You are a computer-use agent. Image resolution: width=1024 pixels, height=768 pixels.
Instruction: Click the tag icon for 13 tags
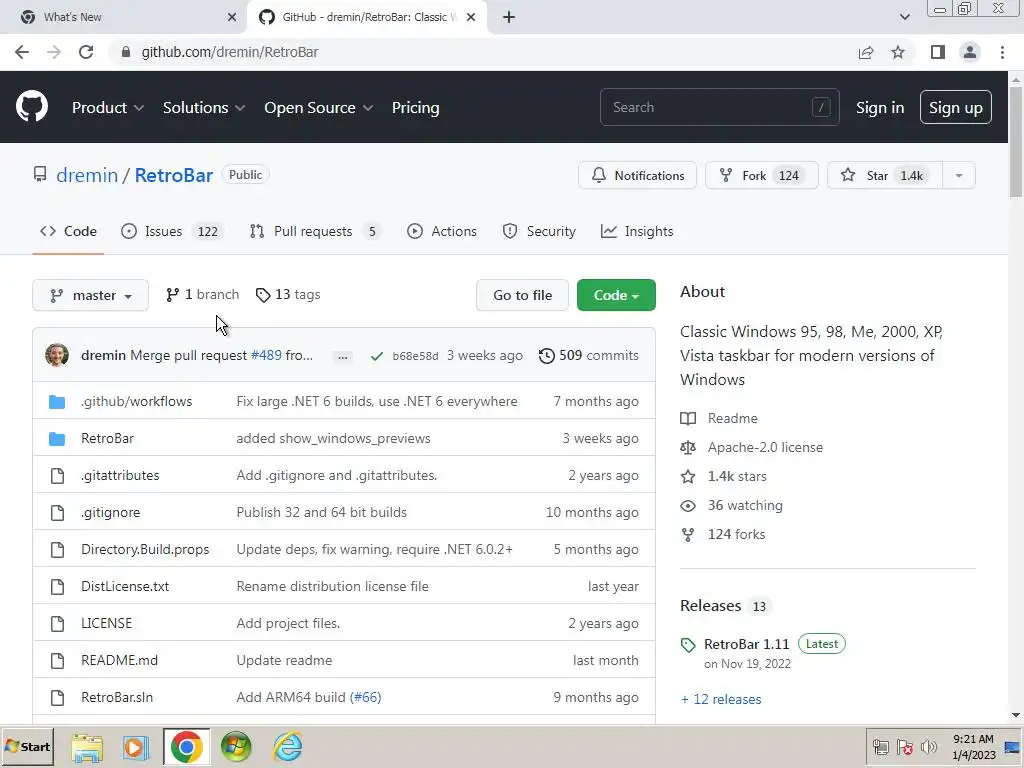(x=263, y=295)
